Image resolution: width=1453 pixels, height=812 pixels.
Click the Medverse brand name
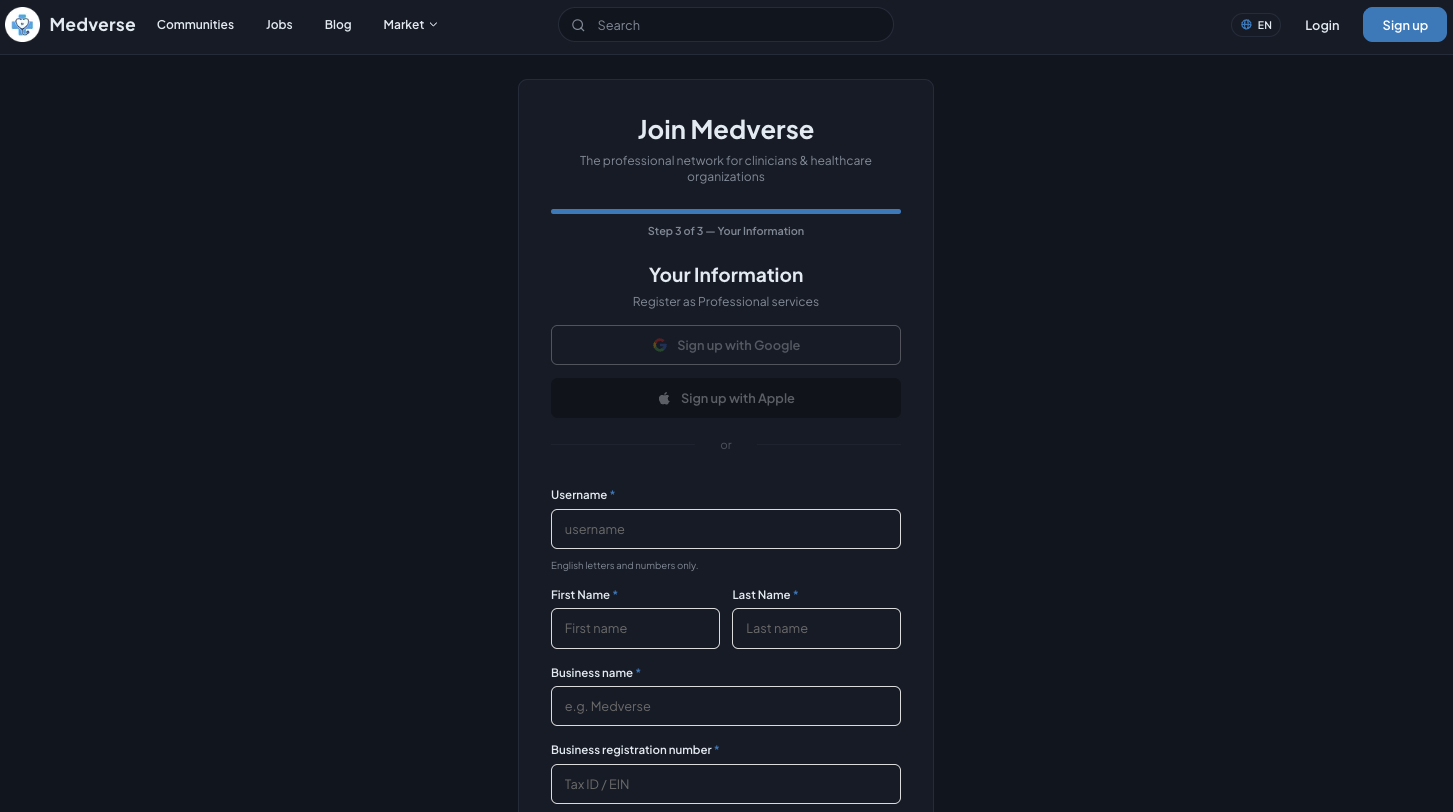pos(92,25)
